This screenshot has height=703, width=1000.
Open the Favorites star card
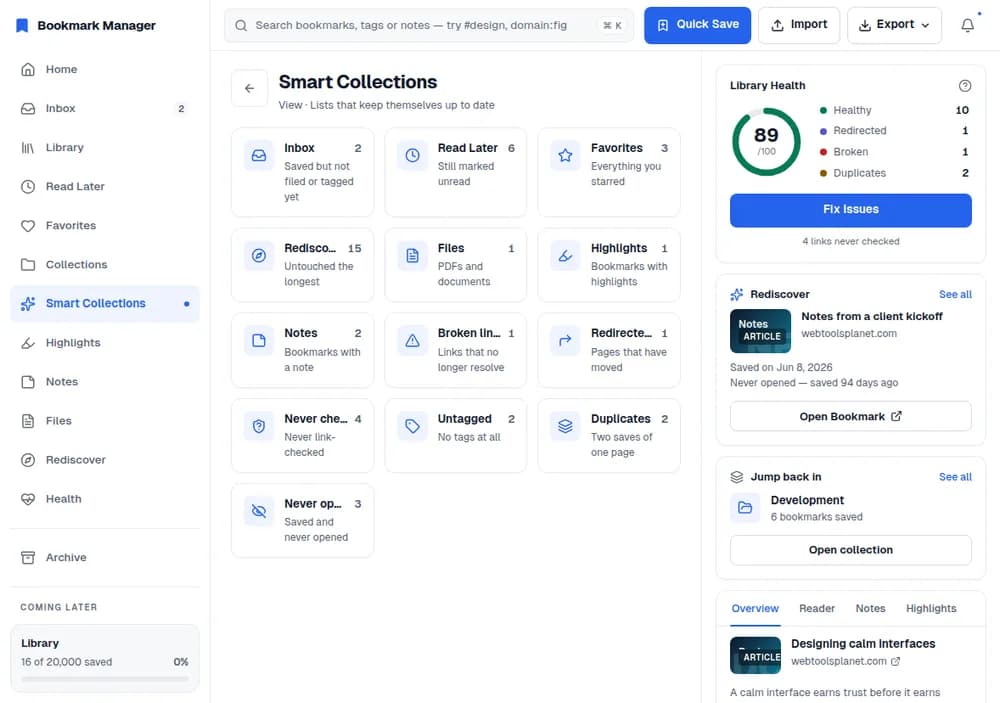609,172
